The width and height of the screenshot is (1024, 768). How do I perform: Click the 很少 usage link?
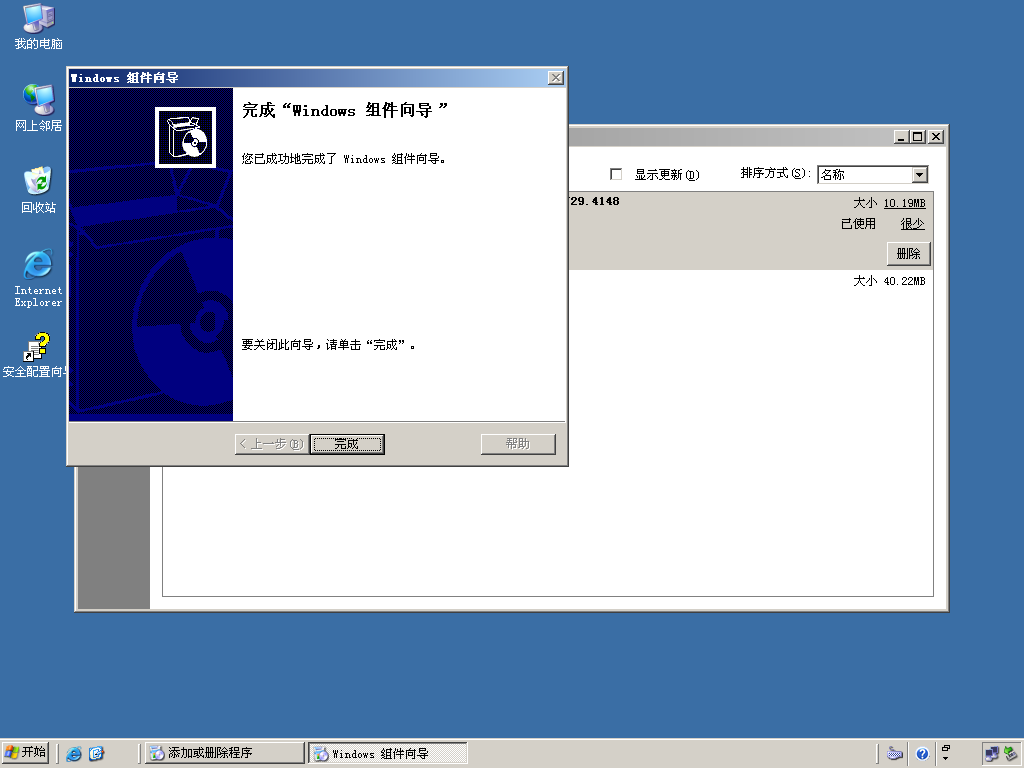tap(912, 224)
